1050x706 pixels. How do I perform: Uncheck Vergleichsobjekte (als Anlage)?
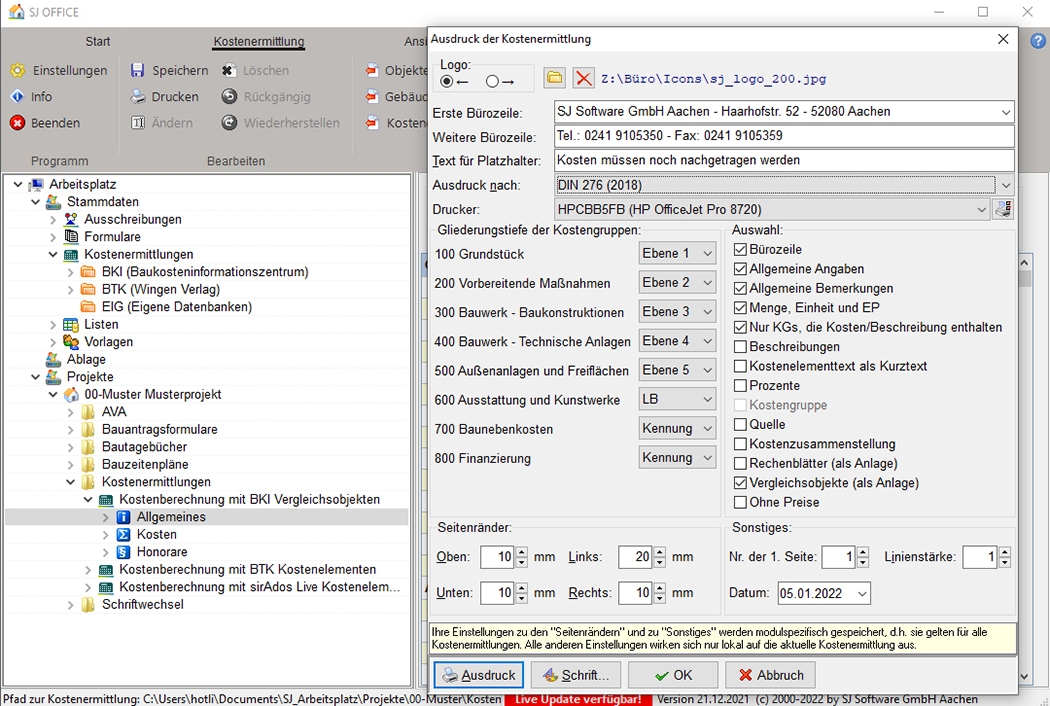coord(740,482)
